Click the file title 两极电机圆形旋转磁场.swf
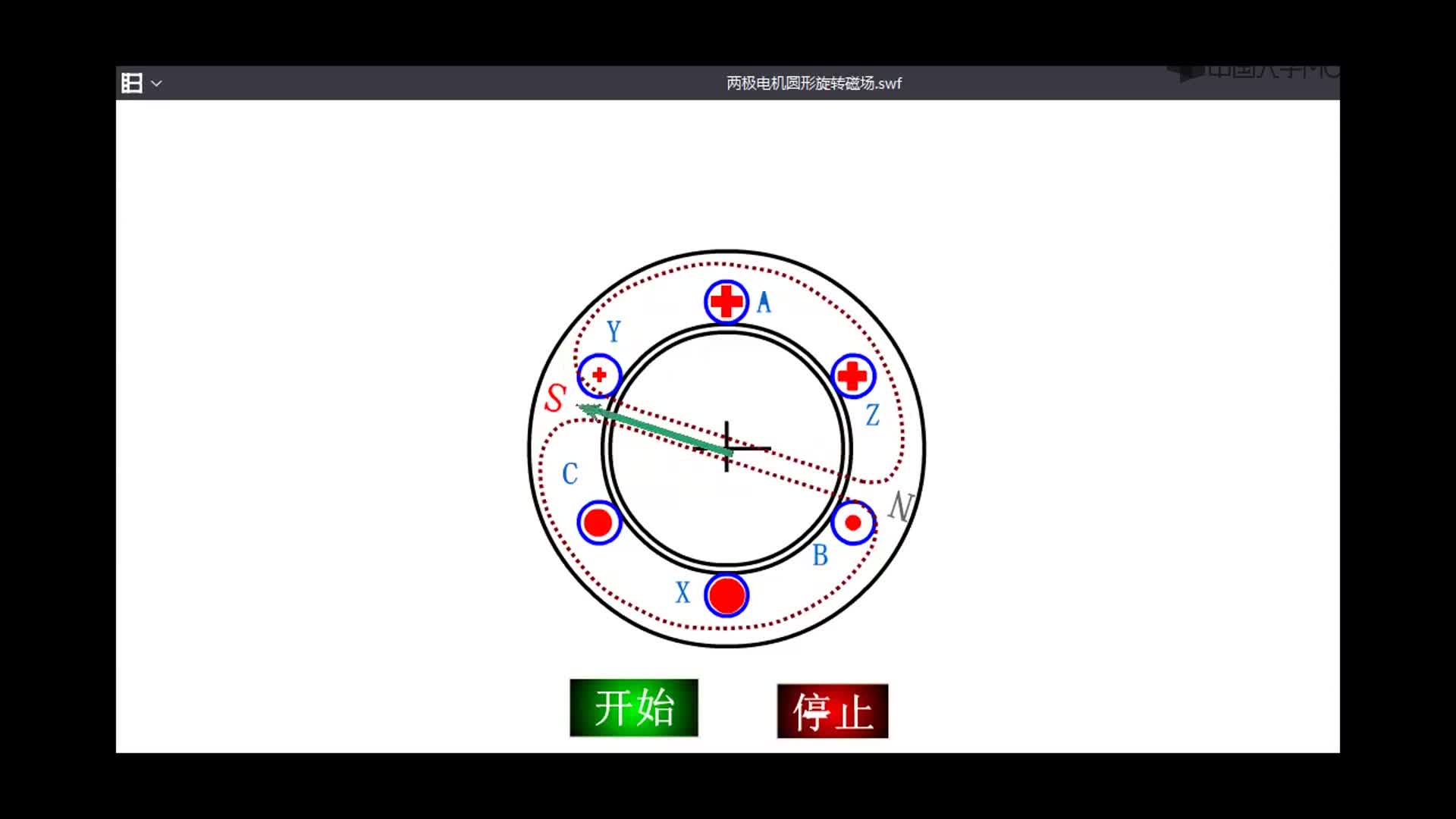Viewport: 1456px width, 819px height. coord(814,83)
